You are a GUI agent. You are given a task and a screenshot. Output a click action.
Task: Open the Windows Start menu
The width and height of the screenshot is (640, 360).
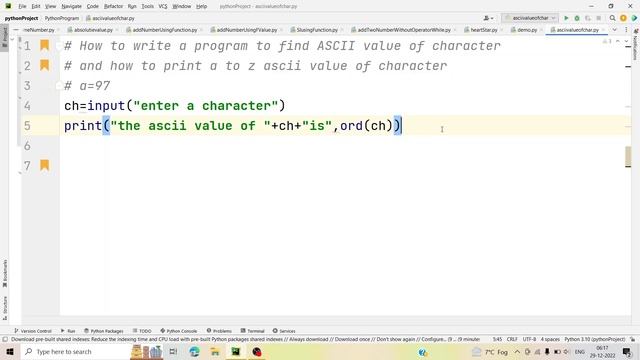click(x=10, y=351)
